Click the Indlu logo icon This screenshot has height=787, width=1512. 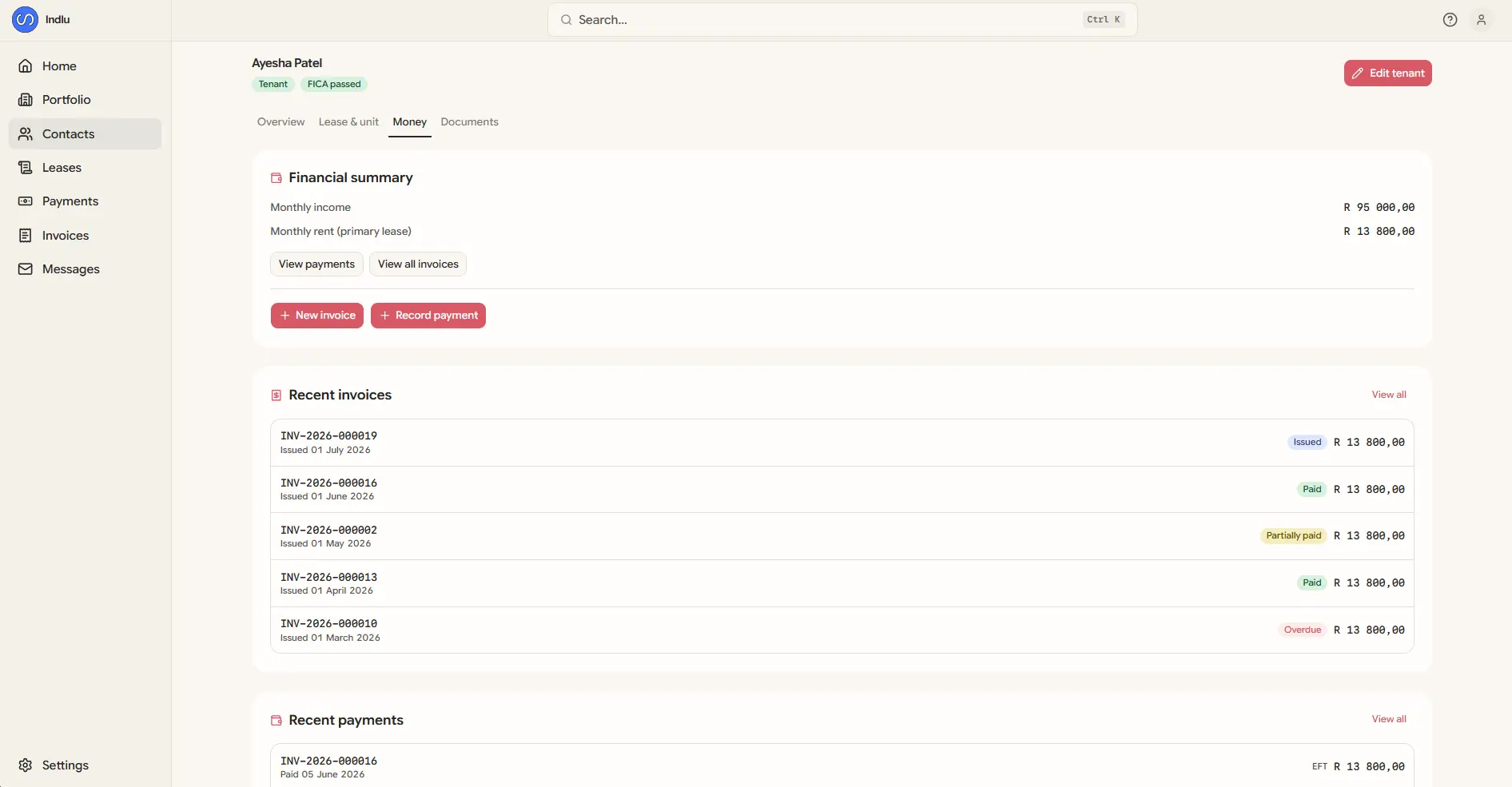(x=25, y=19)
